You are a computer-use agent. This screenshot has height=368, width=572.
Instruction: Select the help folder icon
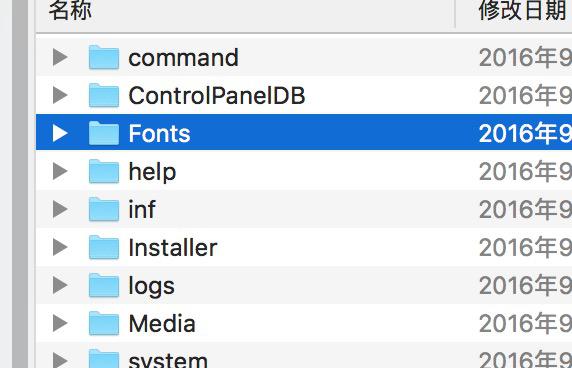point(104,171)
